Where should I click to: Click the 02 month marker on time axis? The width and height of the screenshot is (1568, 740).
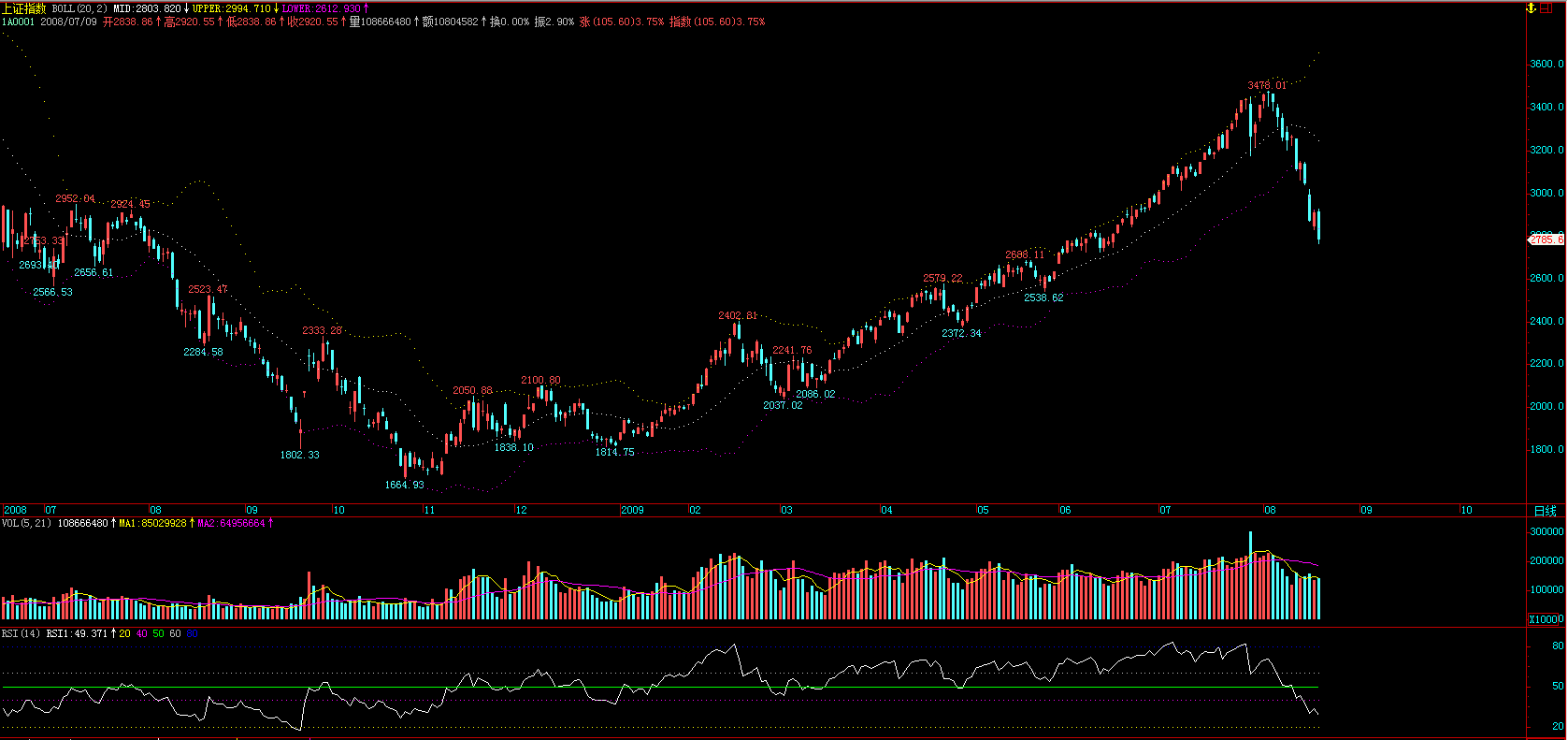tap(695, 511)
